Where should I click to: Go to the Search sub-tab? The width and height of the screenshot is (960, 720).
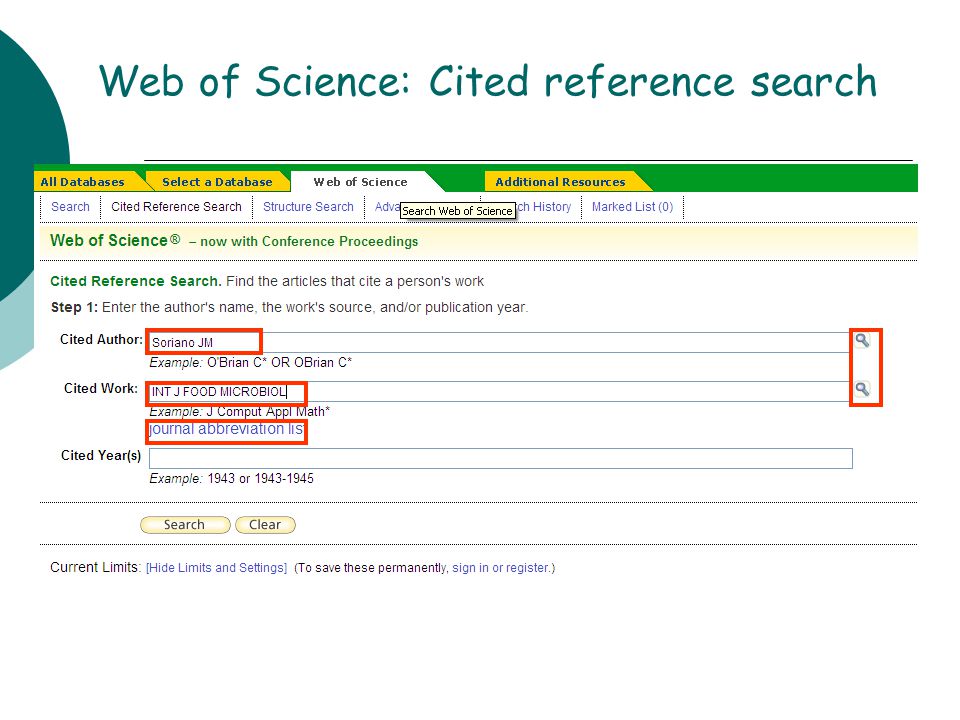[70, 207]
